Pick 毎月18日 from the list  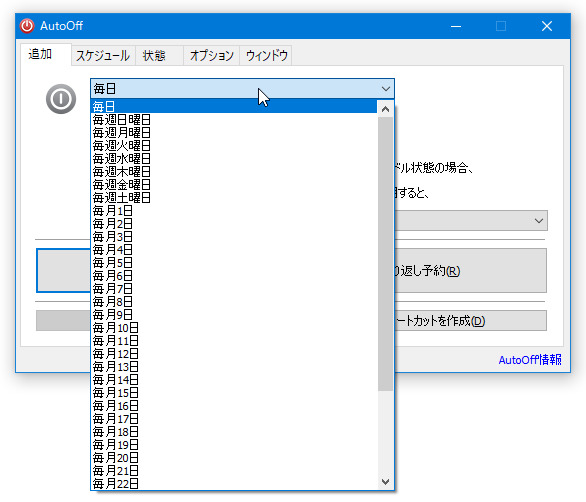click(234, 432)
